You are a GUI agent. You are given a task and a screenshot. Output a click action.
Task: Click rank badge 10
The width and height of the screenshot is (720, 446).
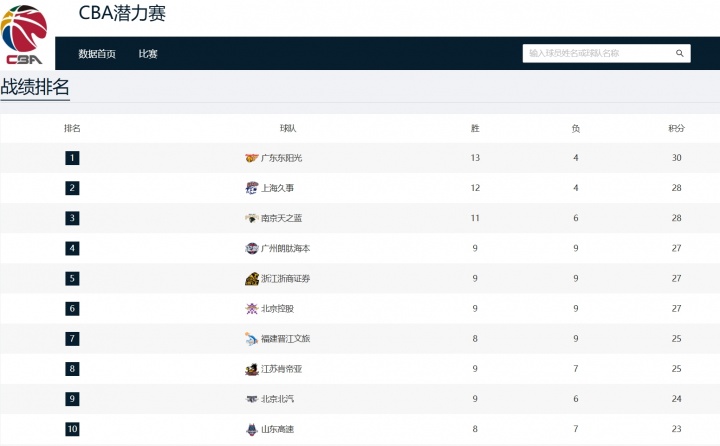[x=72, y=429]
